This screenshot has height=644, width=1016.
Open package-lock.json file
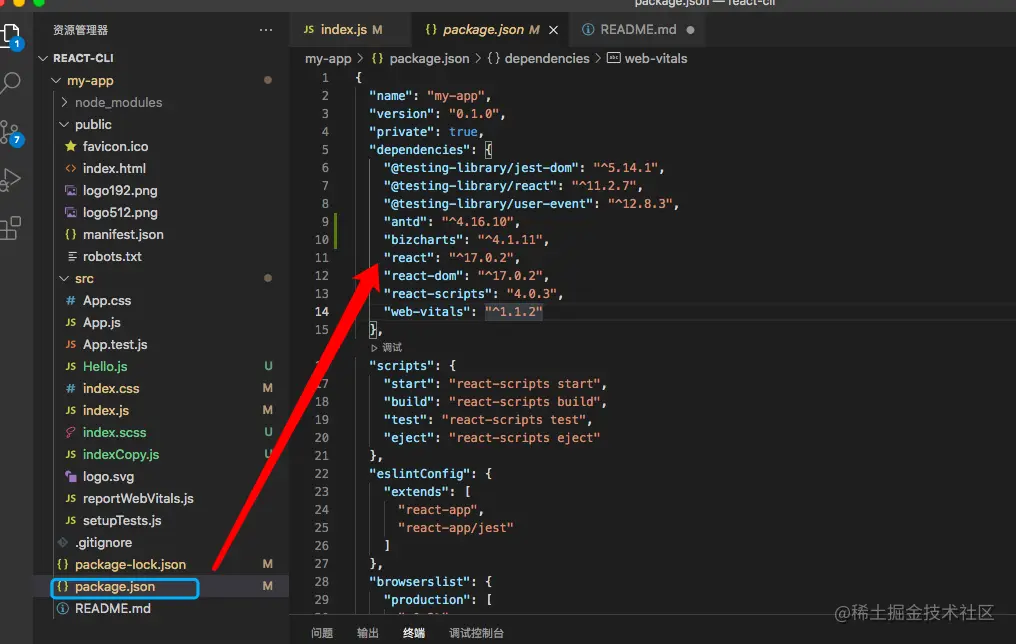pyautogui.click(x=130, y=565)
